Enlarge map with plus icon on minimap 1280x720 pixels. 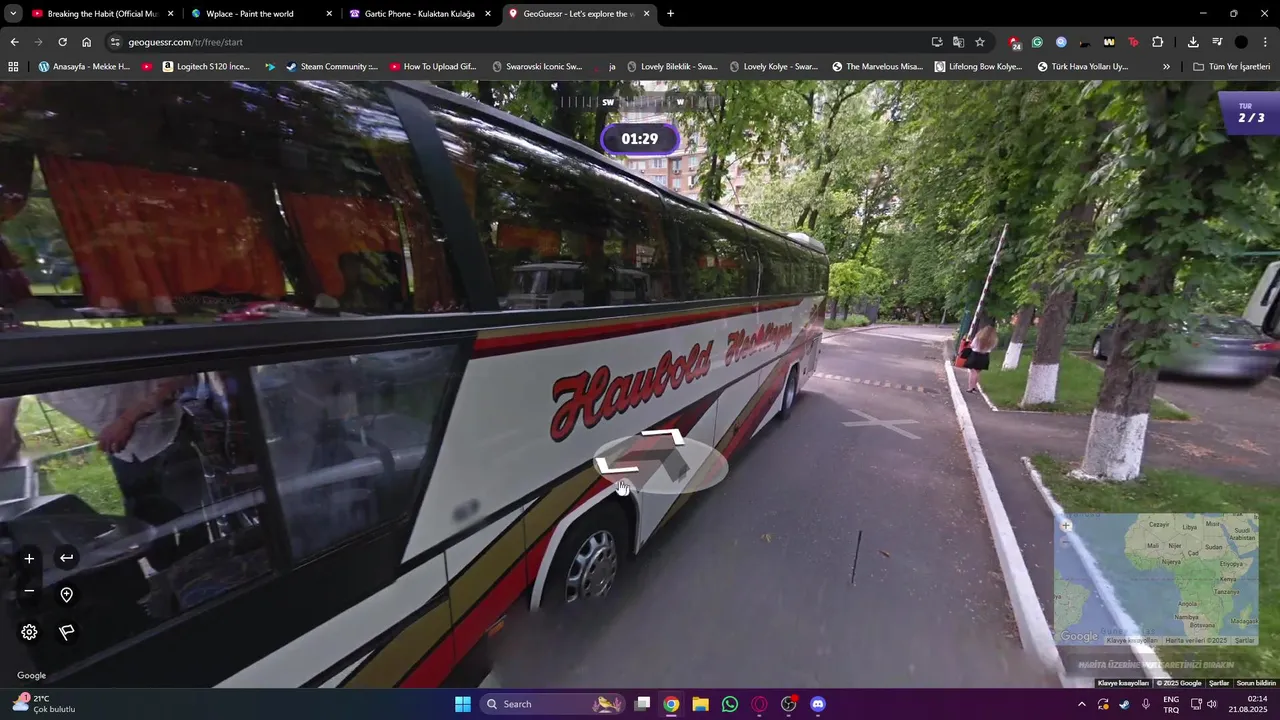coord(1066,526)
